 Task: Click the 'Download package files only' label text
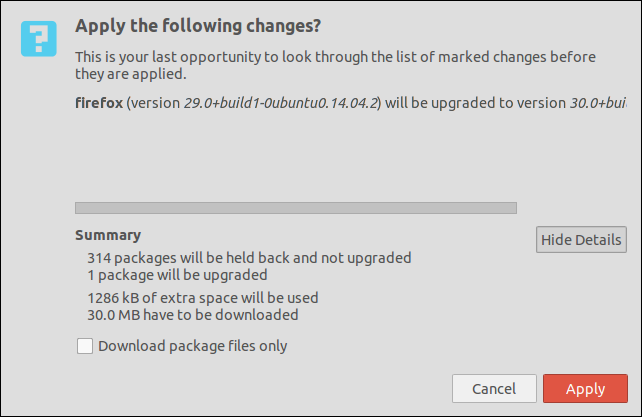click(192, 346)
